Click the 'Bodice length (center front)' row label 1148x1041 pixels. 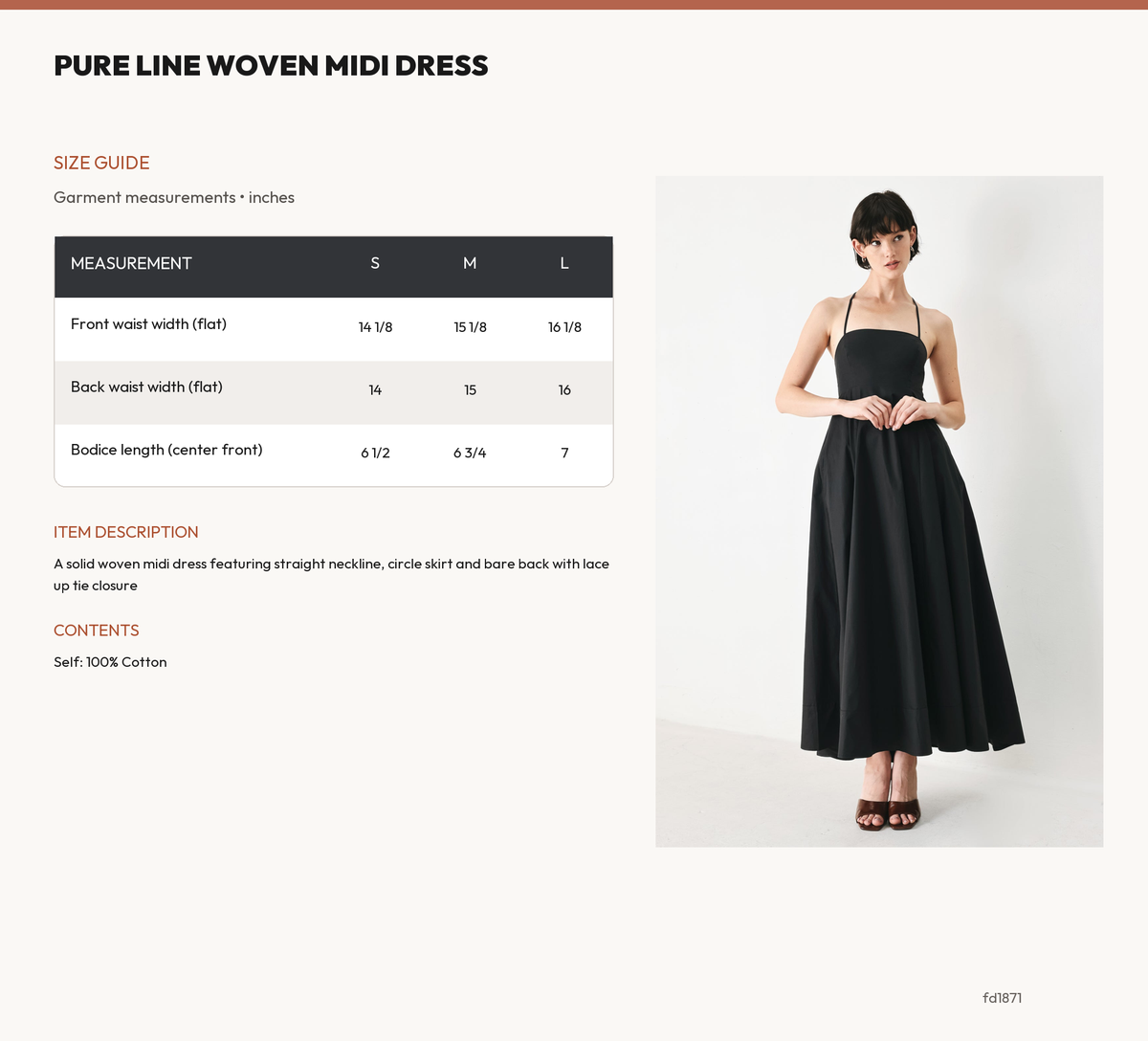(x=166, y=450)
